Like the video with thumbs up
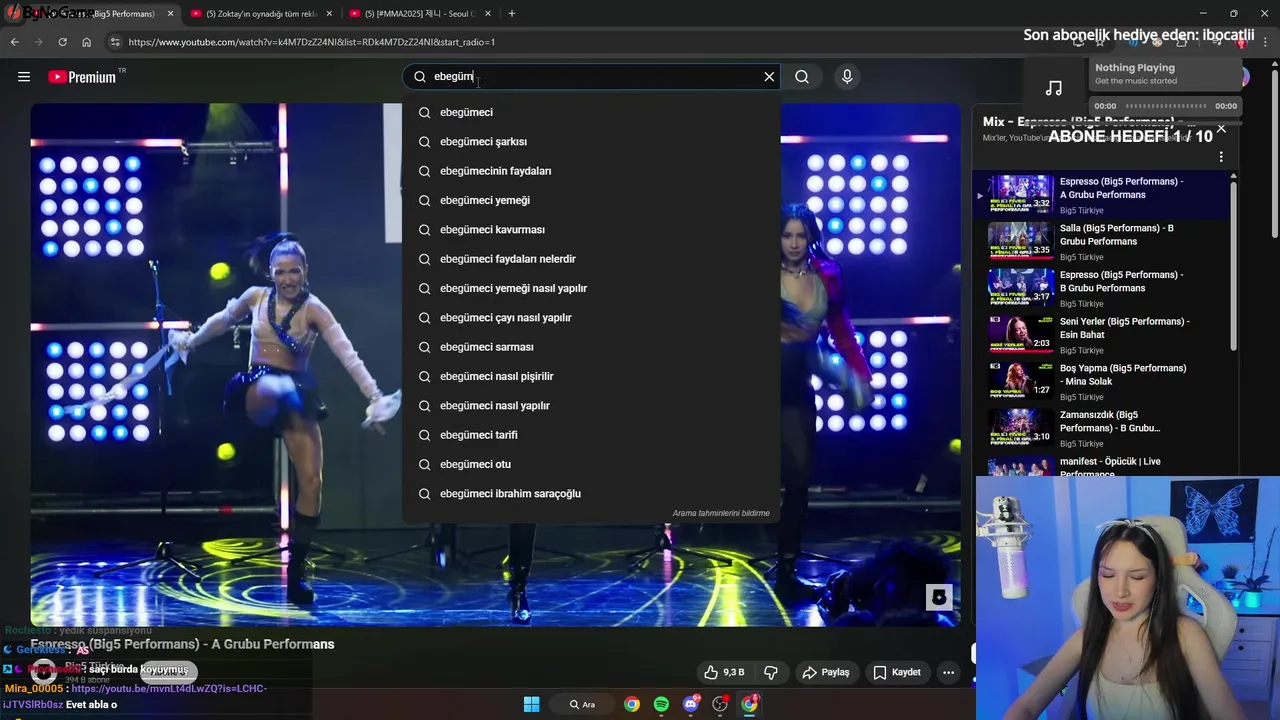 pos(725,672)
